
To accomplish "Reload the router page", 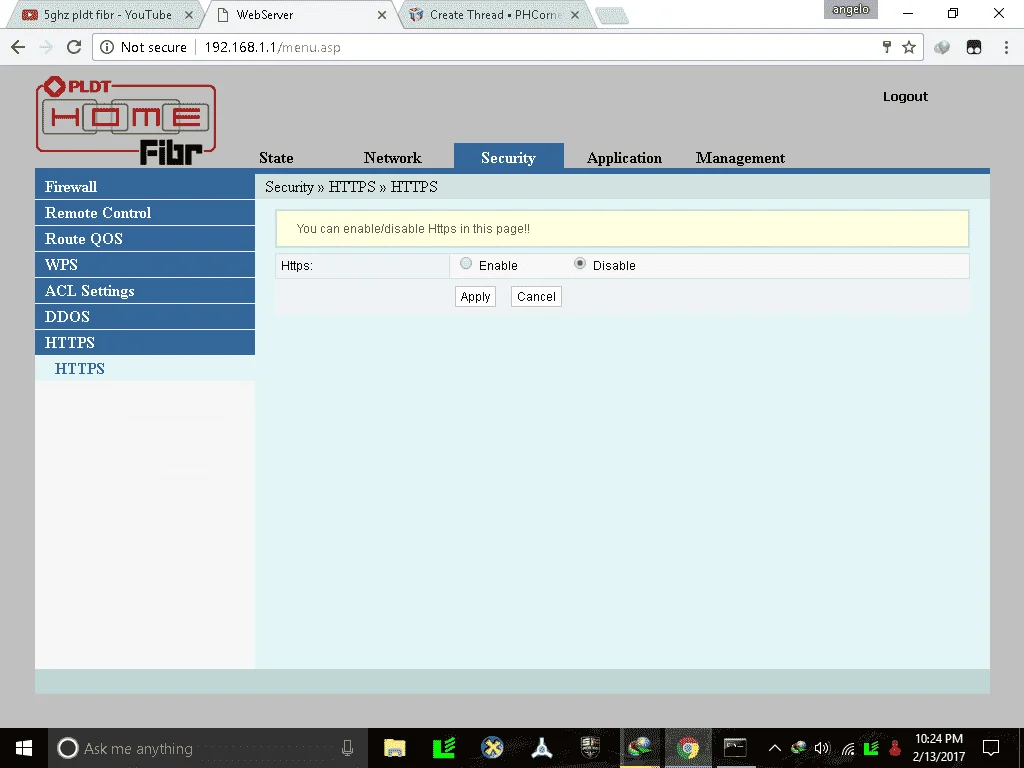I will tap(74, 47).
